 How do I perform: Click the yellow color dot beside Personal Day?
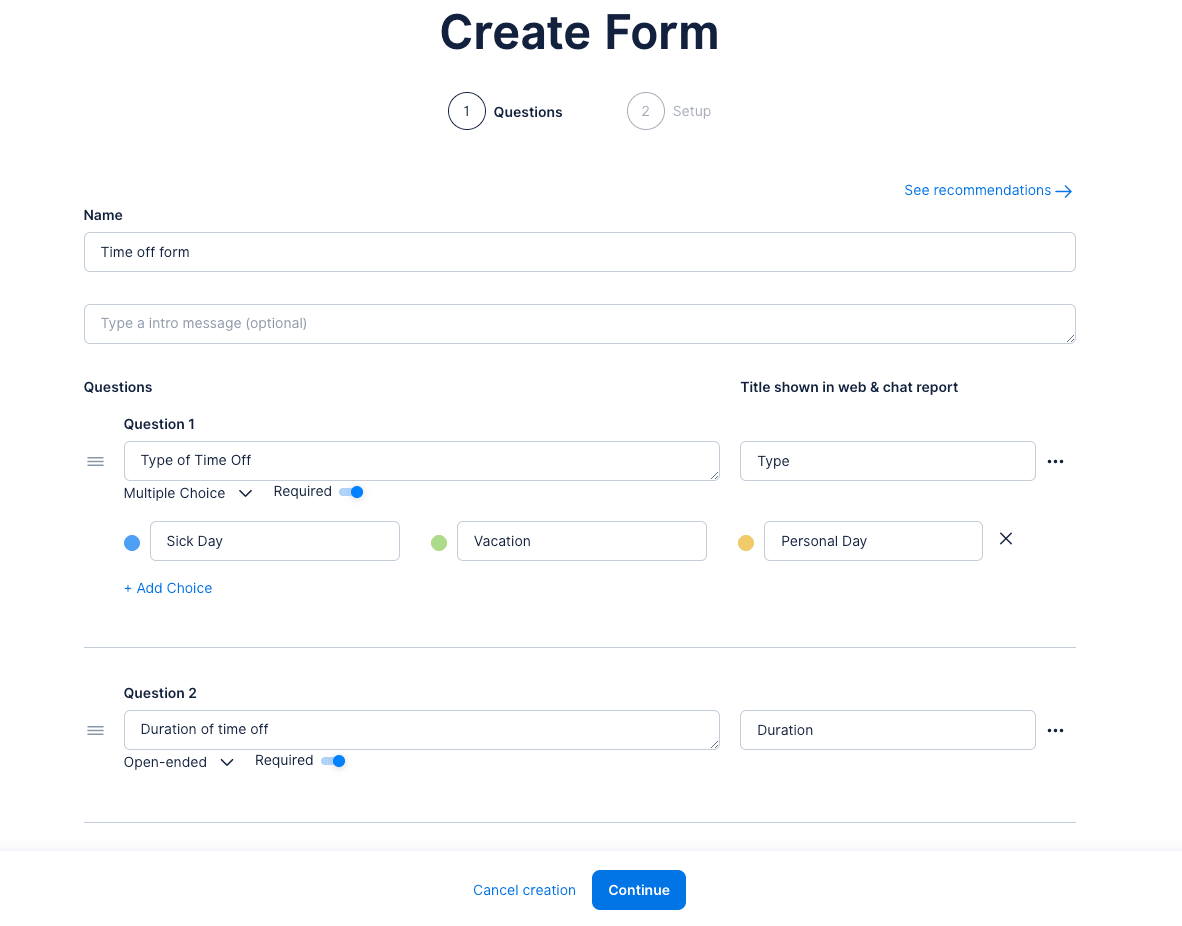[745, 542]
